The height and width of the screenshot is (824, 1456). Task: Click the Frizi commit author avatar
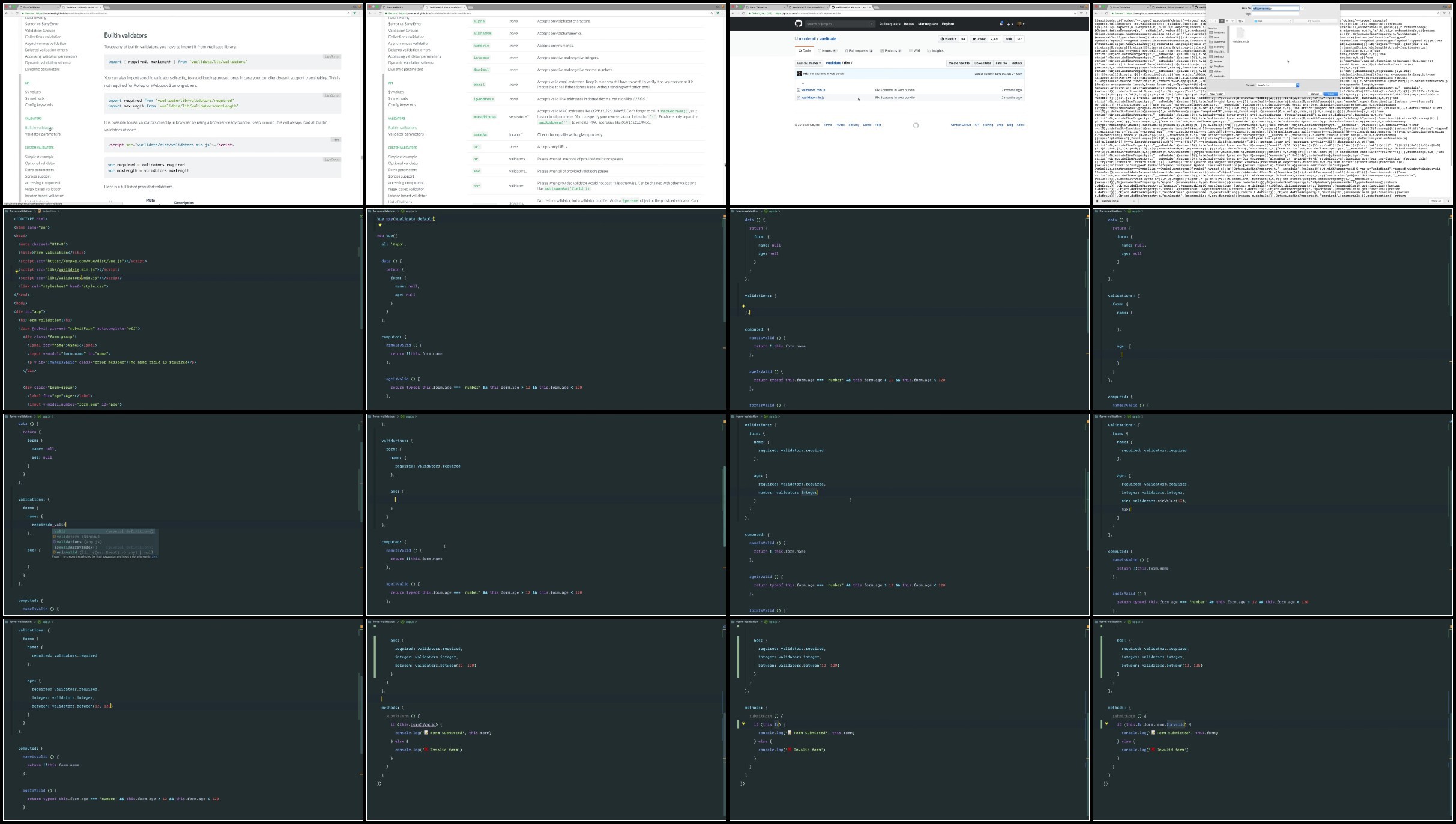(799, 73)
